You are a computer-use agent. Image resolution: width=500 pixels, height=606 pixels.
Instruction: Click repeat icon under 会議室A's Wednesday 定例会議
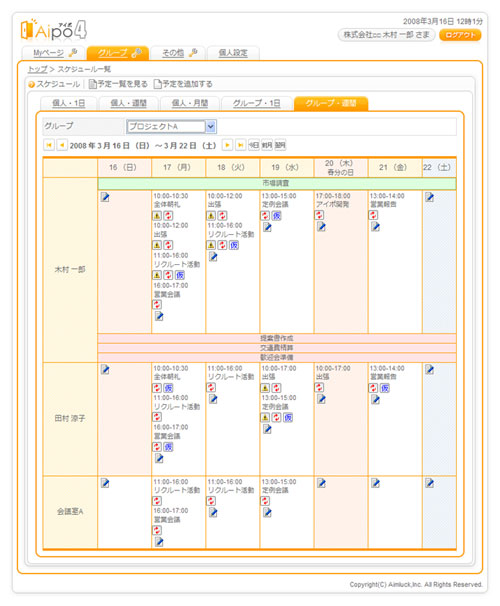265,501
